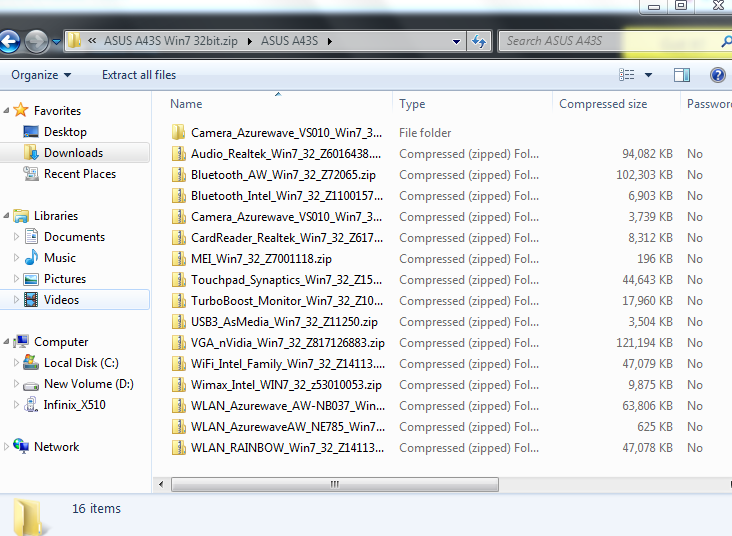Click the 625 KB size cell

click(655, 427)
